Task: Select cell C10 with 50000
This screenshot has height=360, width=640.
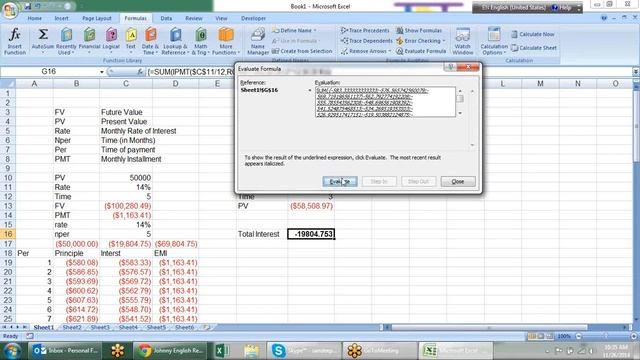Action: [126, 178]
